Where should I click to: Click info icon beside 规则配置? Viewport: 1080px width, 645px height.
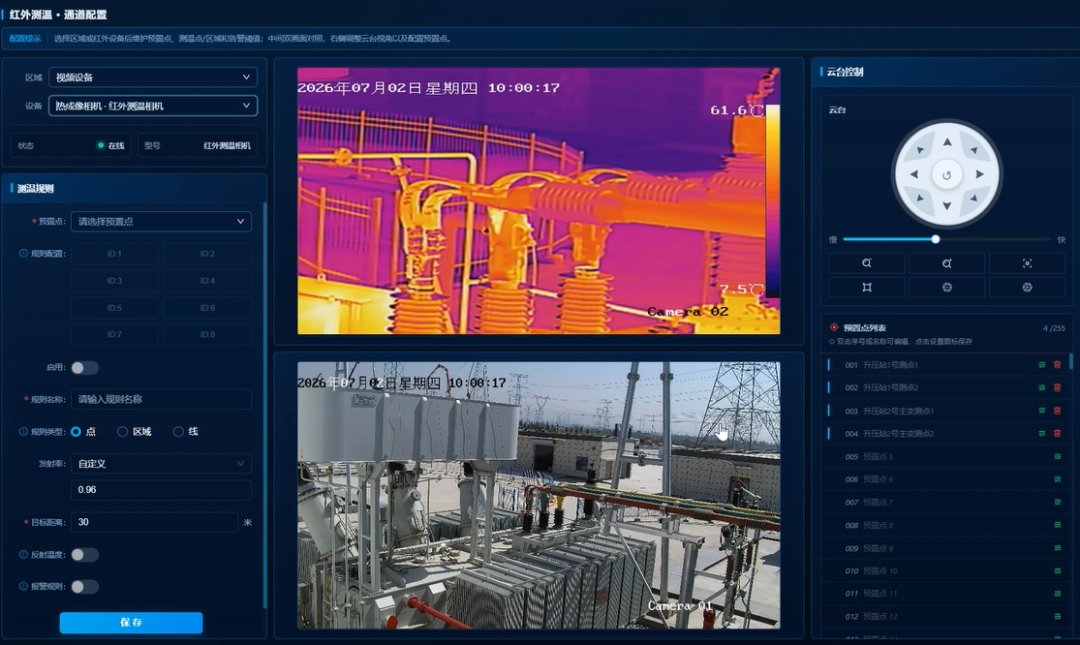point(23,254)
